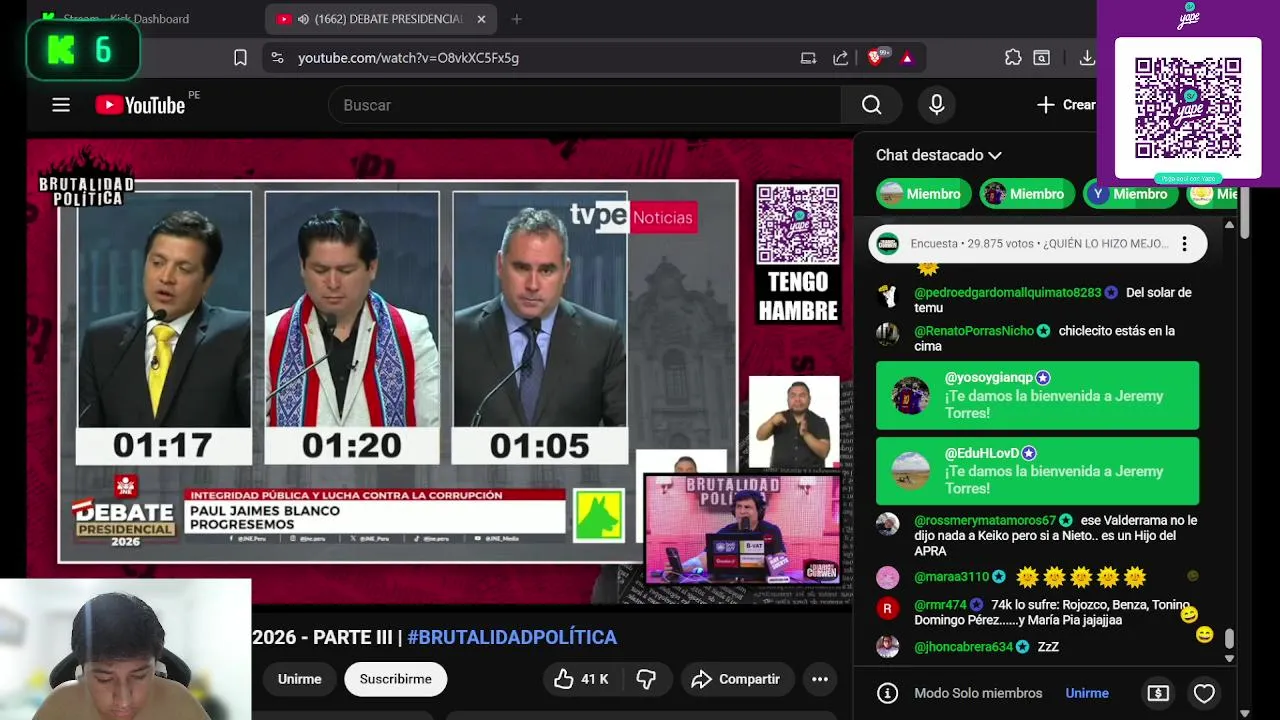Send a heart reaction in chat
The height and width of the screenshot is (720, 1280).
point(1204,693)
